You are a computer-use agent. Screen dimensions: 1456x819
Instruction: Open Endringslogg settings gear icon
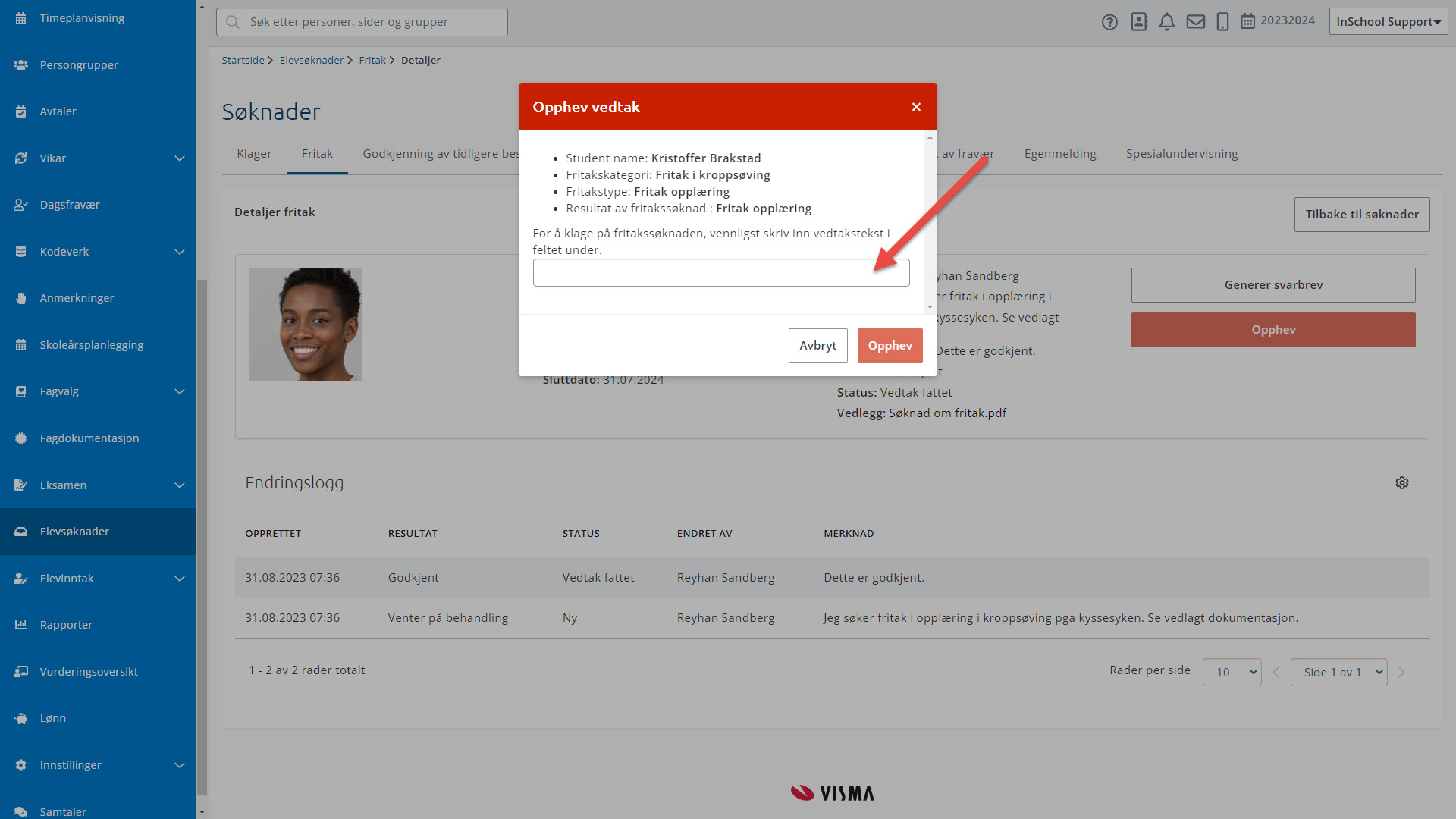(x=1402, y=483)
